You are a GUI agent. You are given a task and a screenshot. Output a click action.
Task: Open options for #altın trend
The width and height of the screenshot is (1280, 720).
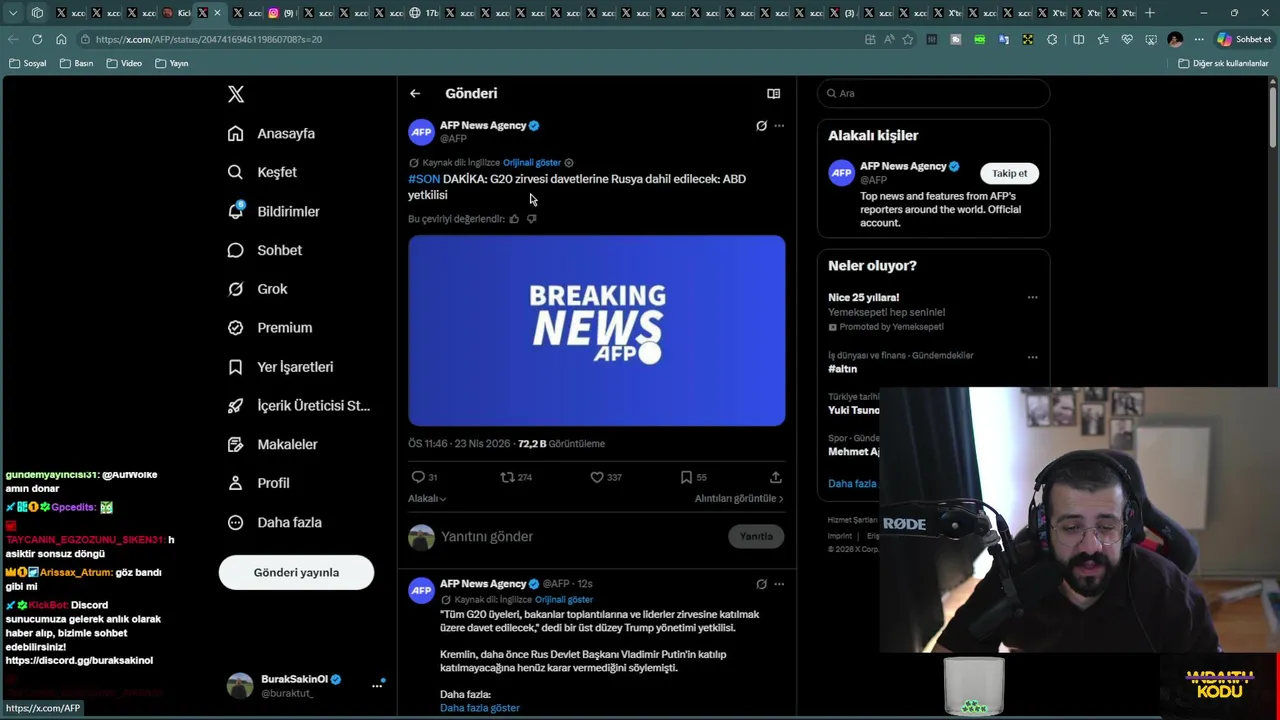1032,356
